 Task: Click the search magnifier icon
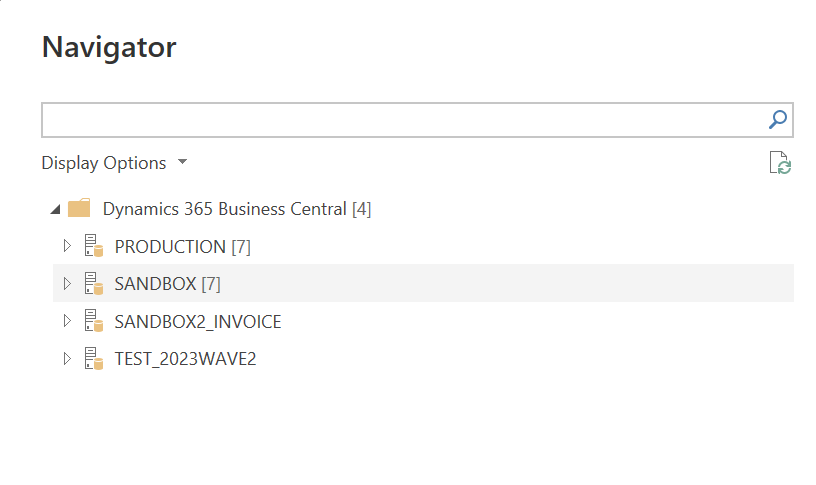pyautogui.click(x=777, y=120)
